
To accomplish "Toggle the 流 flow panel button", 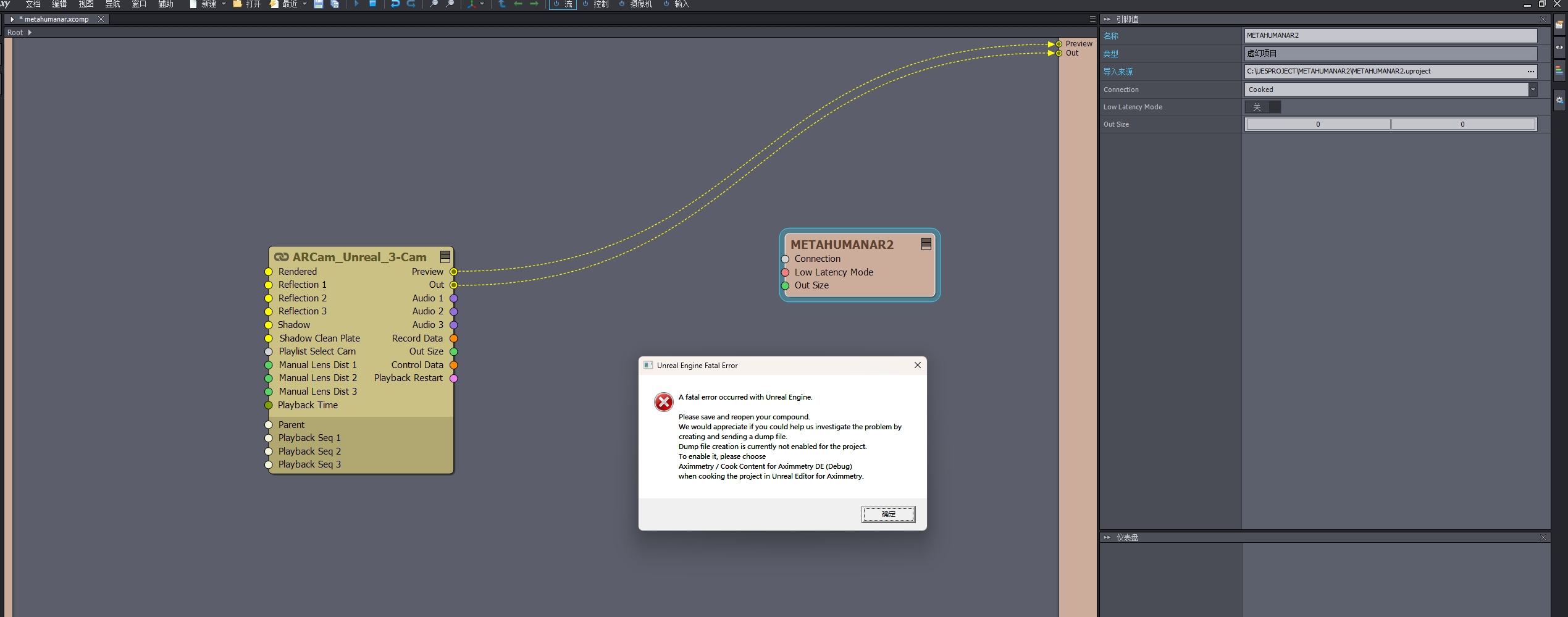I will pyautogui.click(x=563, y=4).
